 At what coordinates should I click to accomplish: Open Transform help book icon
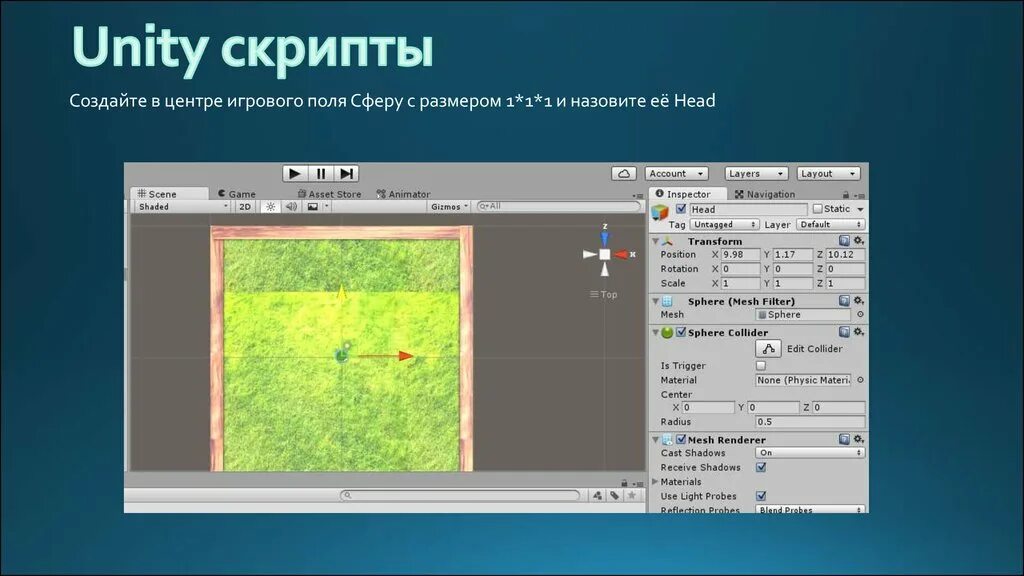click(844, 241)
